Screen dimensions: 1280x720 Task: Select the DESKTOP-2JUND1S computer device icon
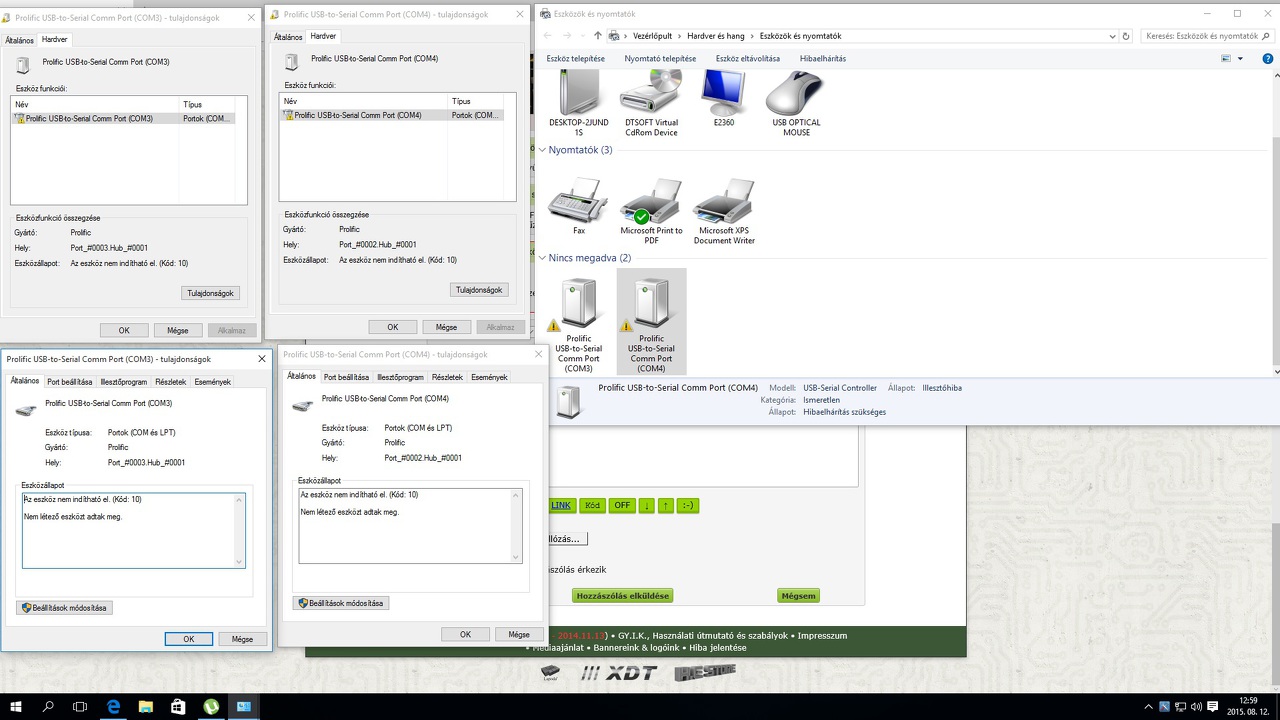tap(579, 103)
